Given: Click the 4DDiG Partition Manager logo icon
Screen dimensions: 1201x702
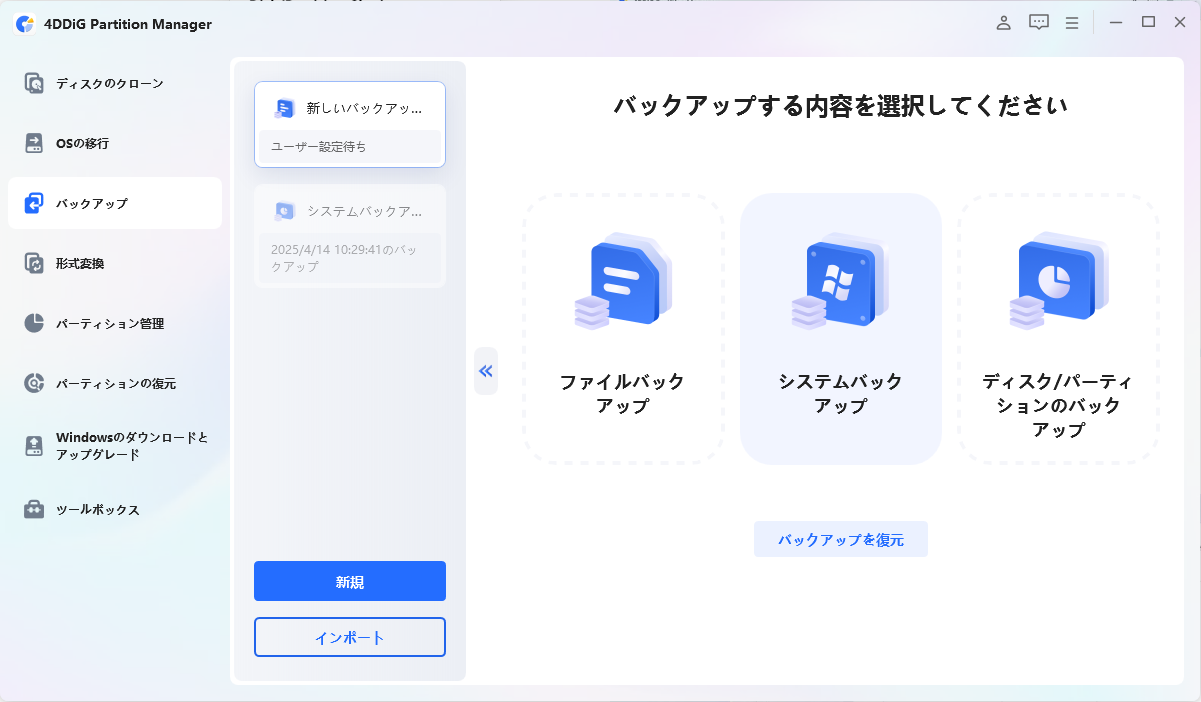Looking at the screenshot, I should (x=25, y=24).
